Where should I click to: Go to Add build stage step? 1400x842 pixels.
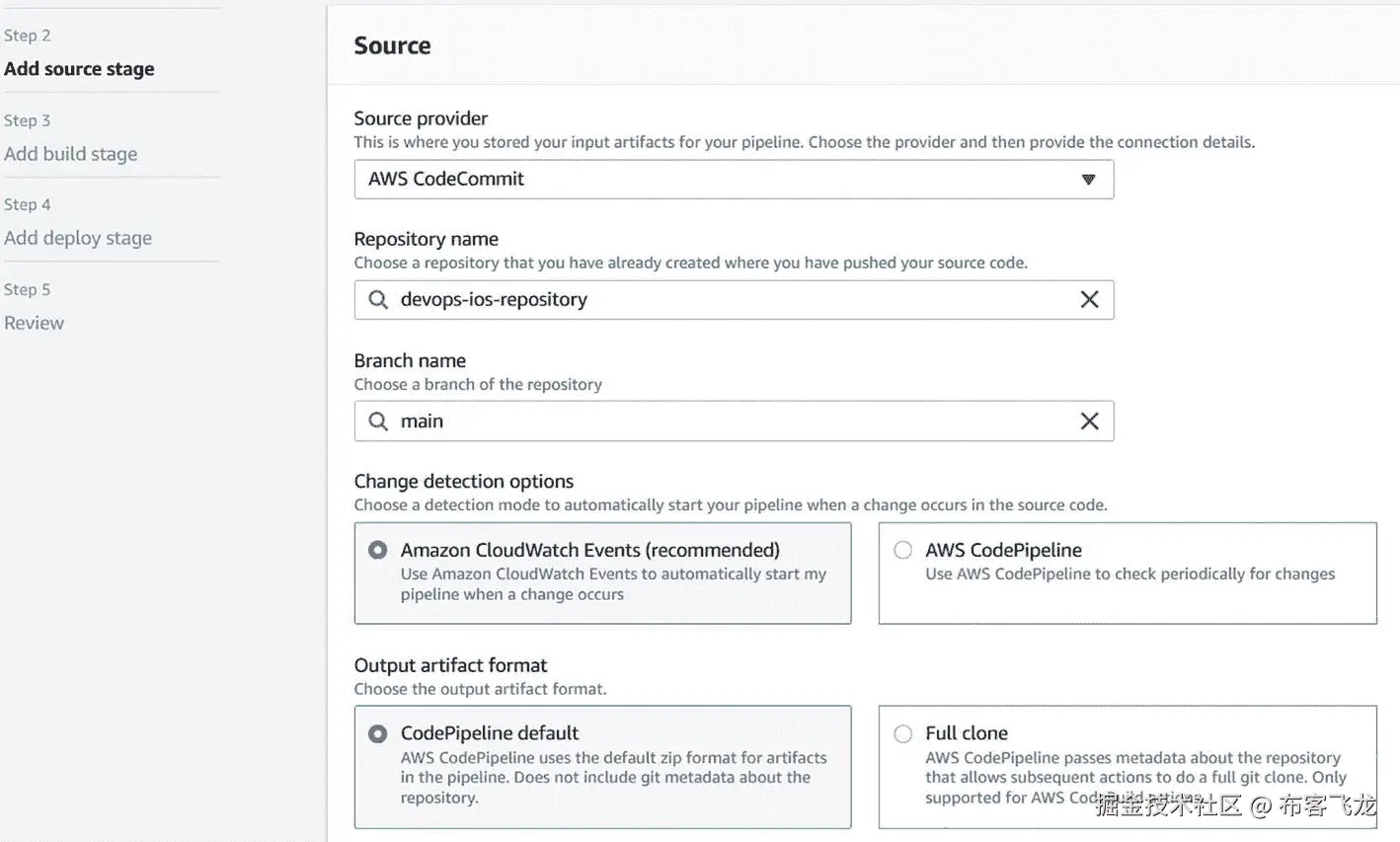[71, 154]
